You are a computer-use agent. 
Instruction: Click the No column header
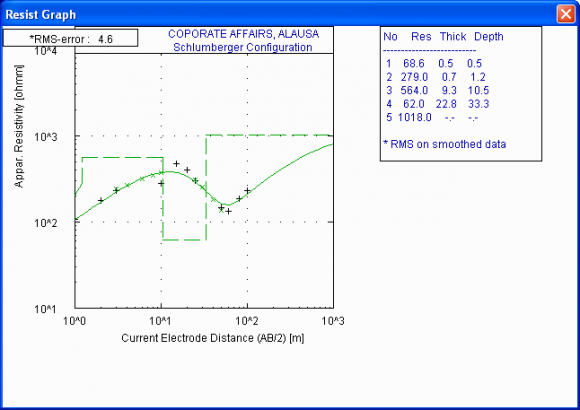(390, 37)
